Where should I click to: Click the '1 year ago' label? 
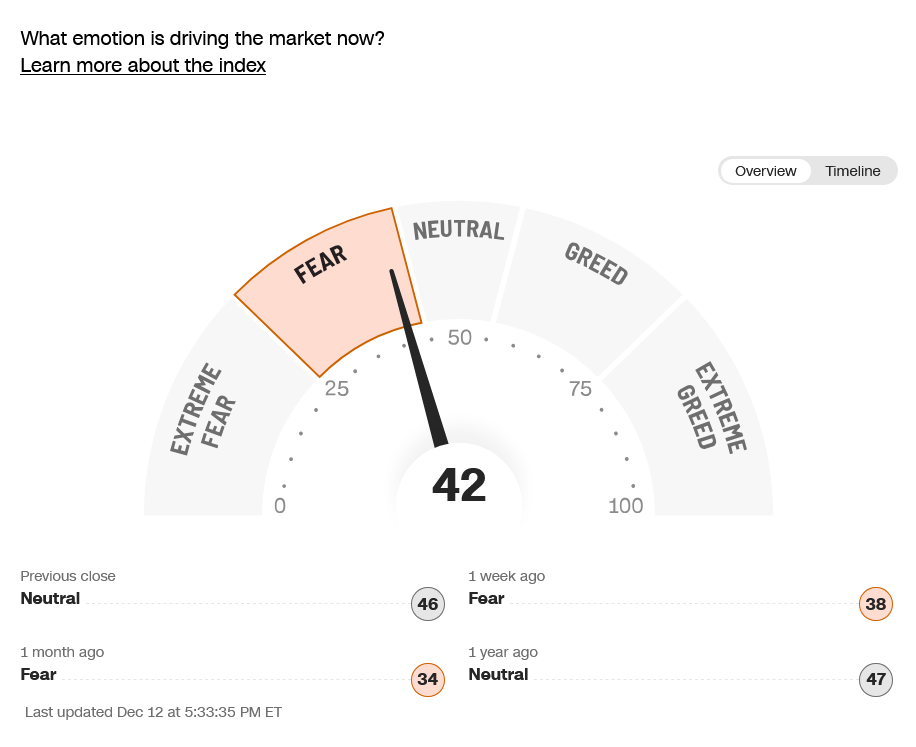pyautogui.click(x=502, y=652)
